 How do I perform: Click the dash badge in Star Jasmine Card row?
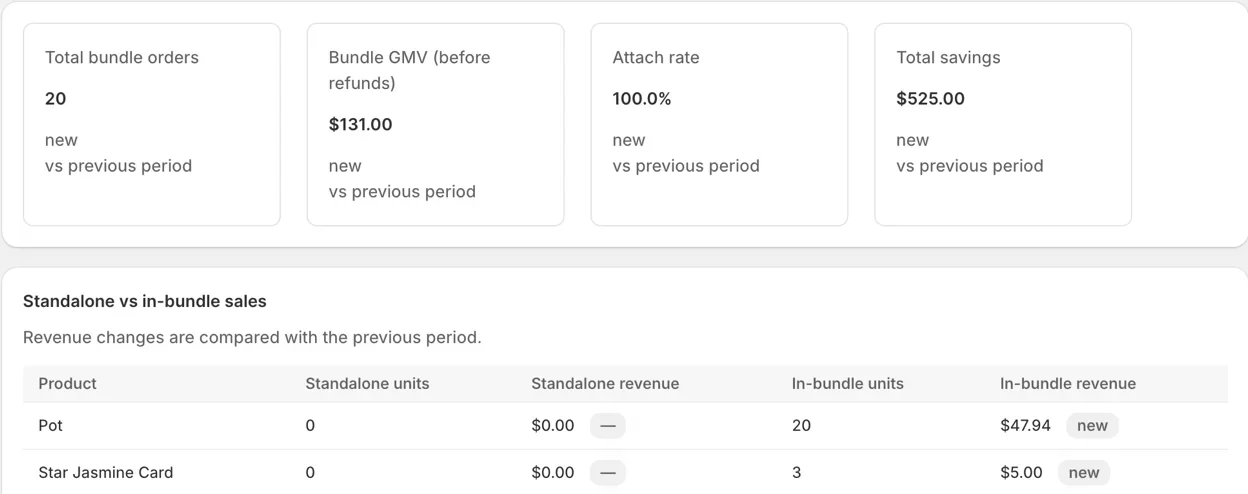point(608,473)
